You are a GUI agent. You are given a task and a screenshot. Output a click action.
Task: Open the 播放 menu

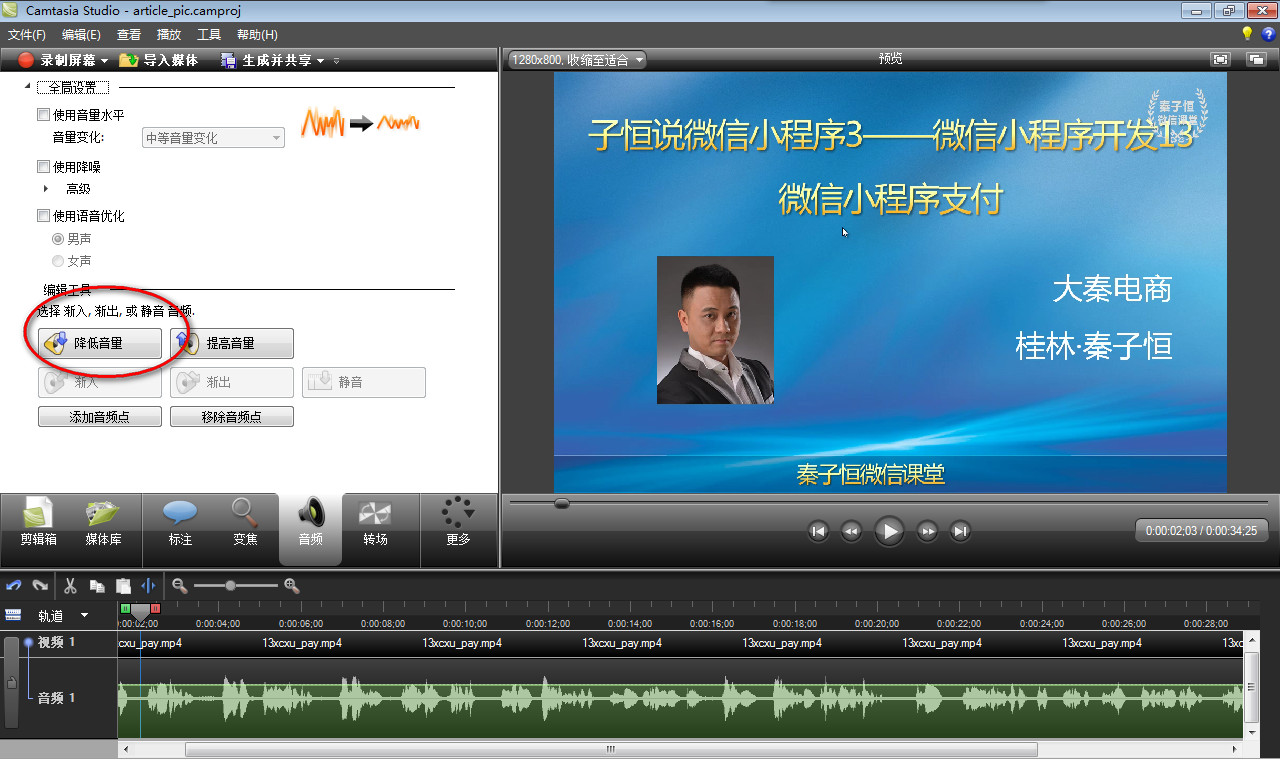tap(169, 34)
